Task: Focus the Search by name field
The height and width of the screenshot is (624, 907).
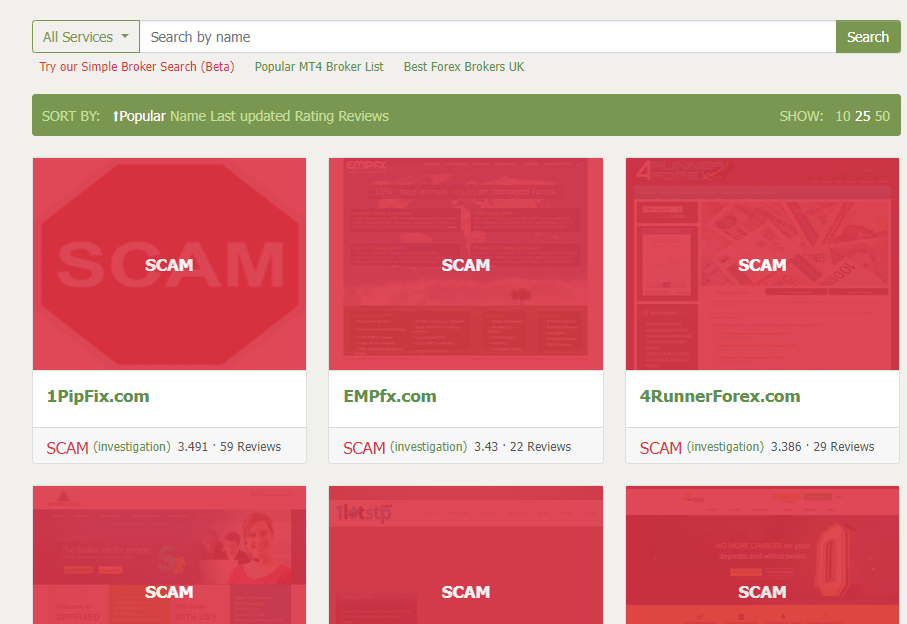Action: (488, 37)
